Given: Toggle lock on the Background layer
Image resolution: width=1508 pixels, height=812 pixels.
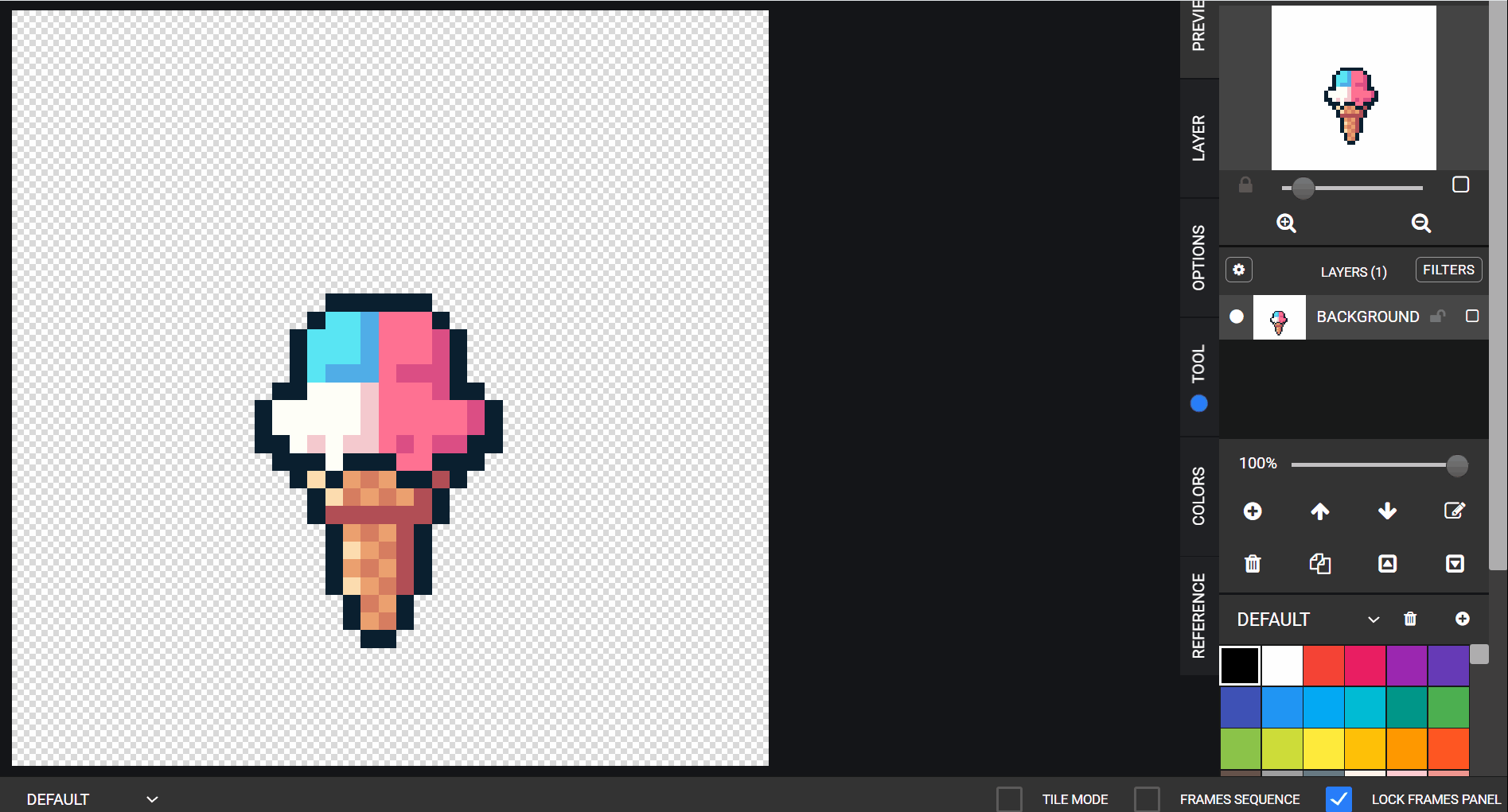Looking at the screenshot, I should [1437, 316].
